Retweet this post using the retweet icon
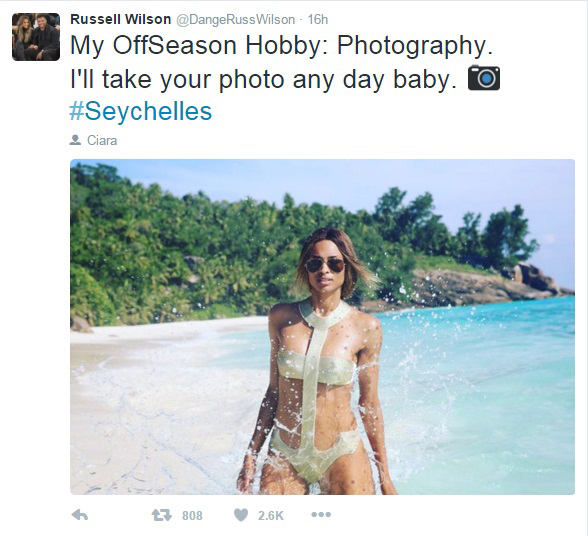The image size is (588, 536). point(162,515)
